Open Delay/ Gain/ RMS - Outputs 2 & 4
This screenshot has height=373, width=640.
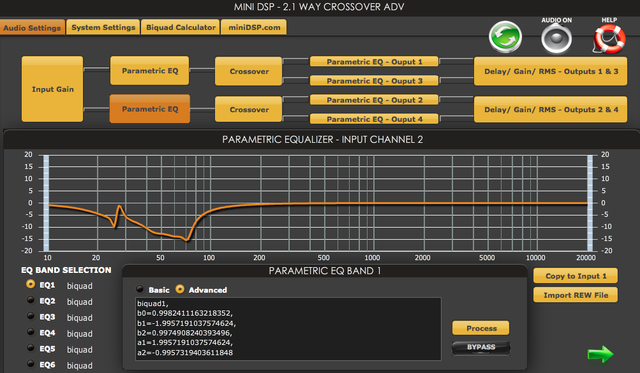[x=551, y=109]
